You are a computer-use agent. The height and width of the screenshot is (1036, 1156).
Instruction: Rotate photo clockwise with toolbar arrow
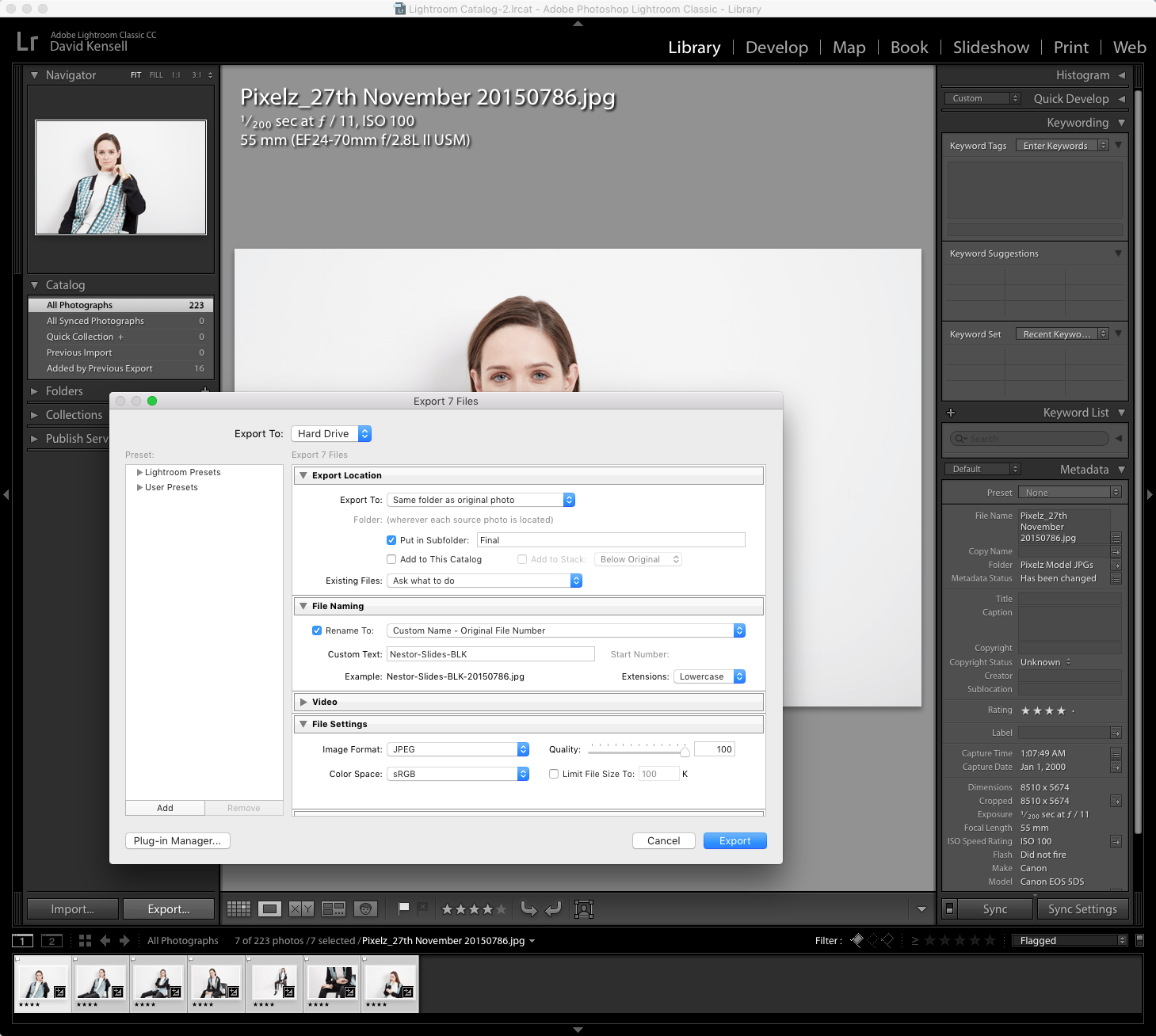click(x=554, y=909)
